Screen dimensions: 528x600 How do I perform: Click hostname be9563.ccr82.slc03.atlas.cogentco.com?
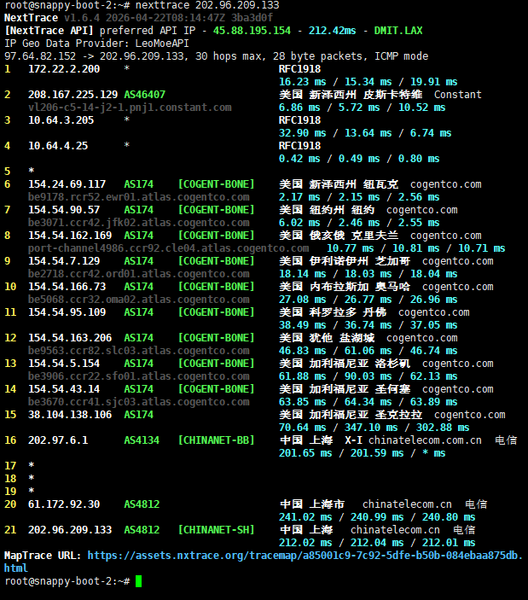[139, 351]
